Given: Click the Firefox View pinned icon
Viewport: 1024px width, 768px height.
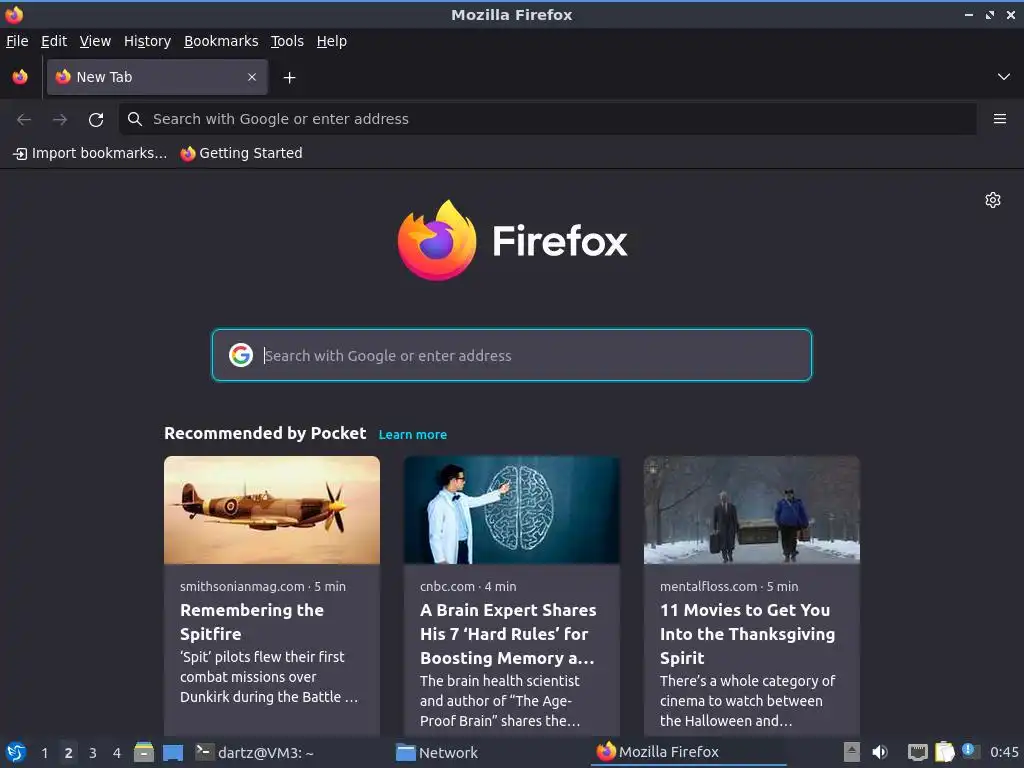Looking at the screenshot, I should 20,77.
